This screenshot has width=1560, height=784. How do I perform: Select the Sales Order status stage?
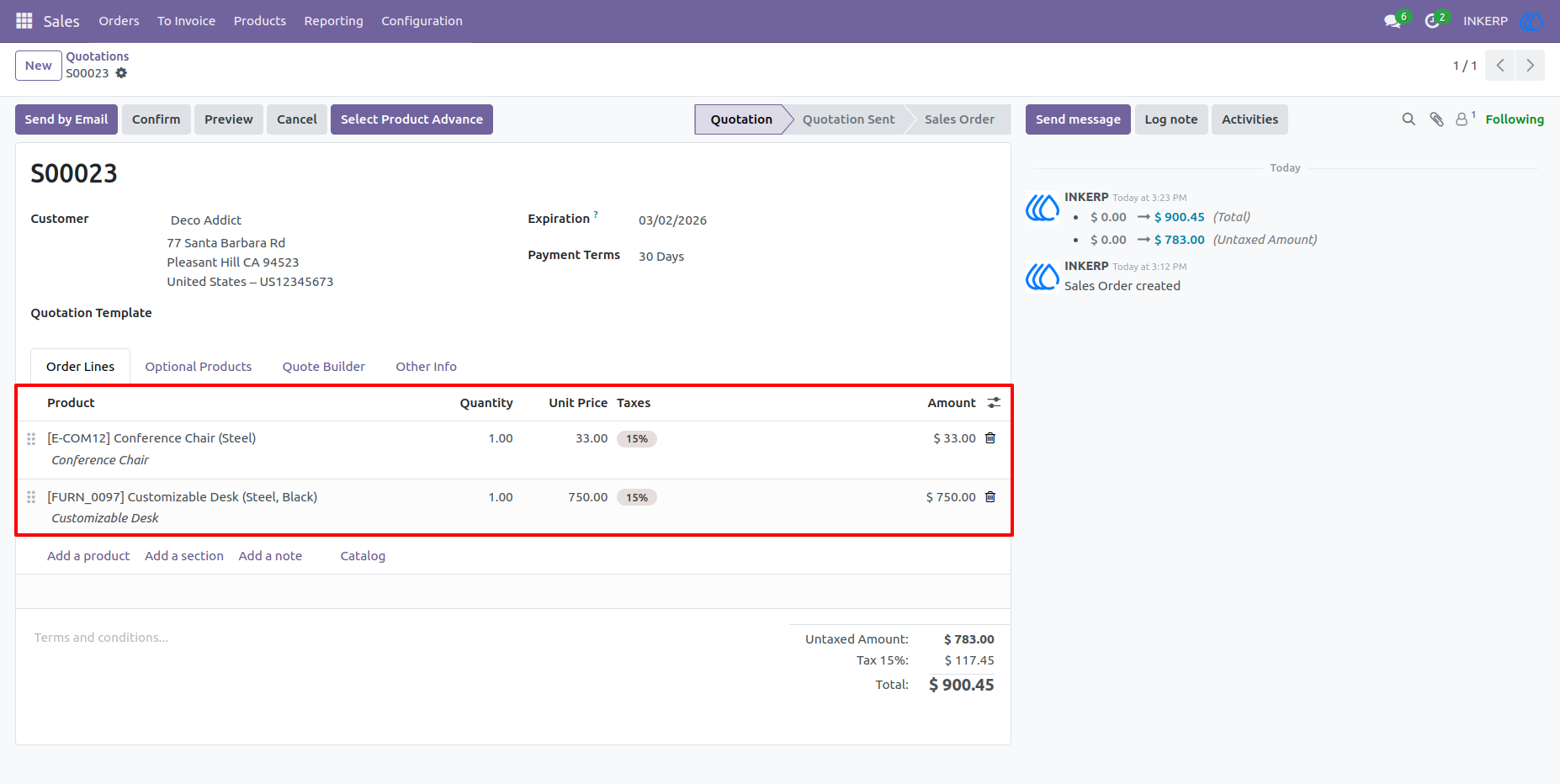pos(959,119)
